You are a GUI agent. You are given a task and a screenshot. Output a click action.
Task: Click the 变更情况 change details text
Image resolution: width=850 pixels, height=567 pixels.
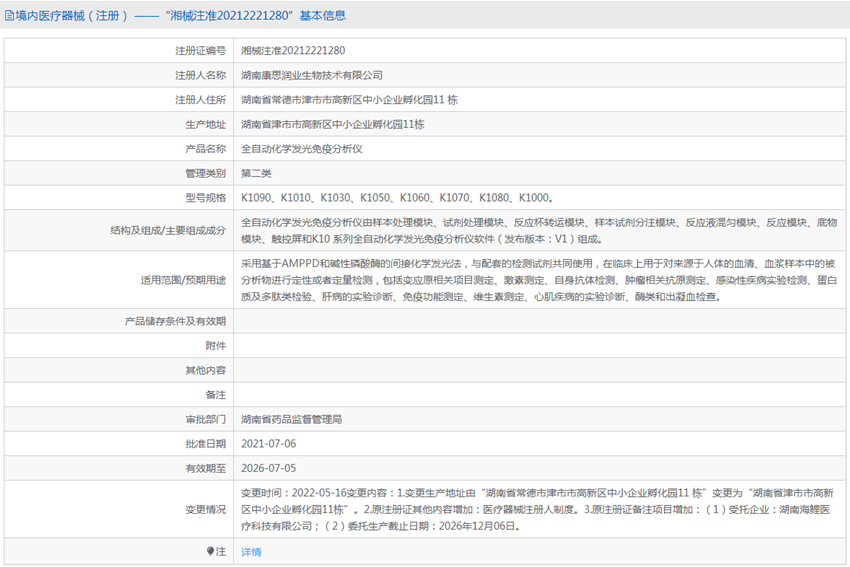[538, 509]
